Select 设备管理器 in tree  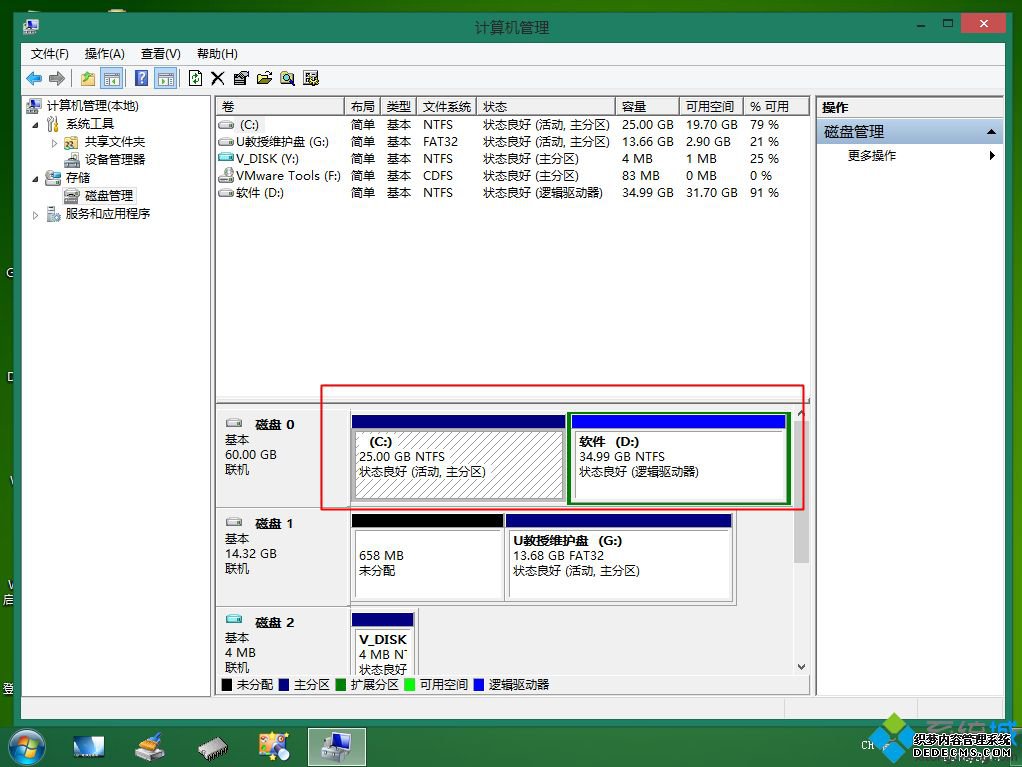(x=114, y=160)
